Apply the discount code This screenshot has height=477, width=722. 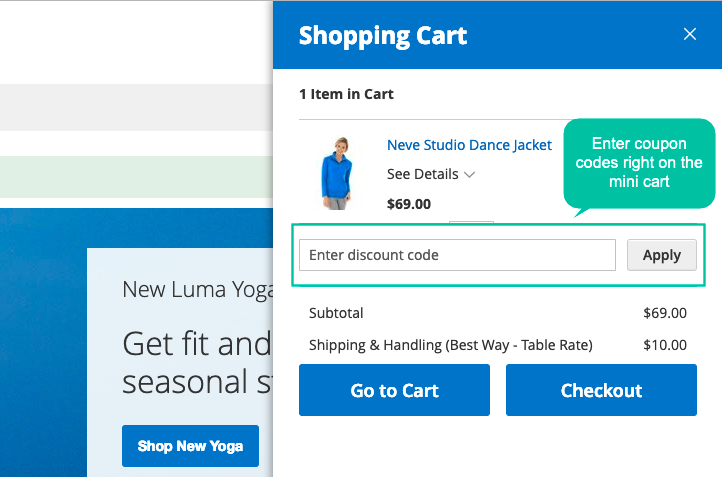pyautogui.click(x=662, y=255)
